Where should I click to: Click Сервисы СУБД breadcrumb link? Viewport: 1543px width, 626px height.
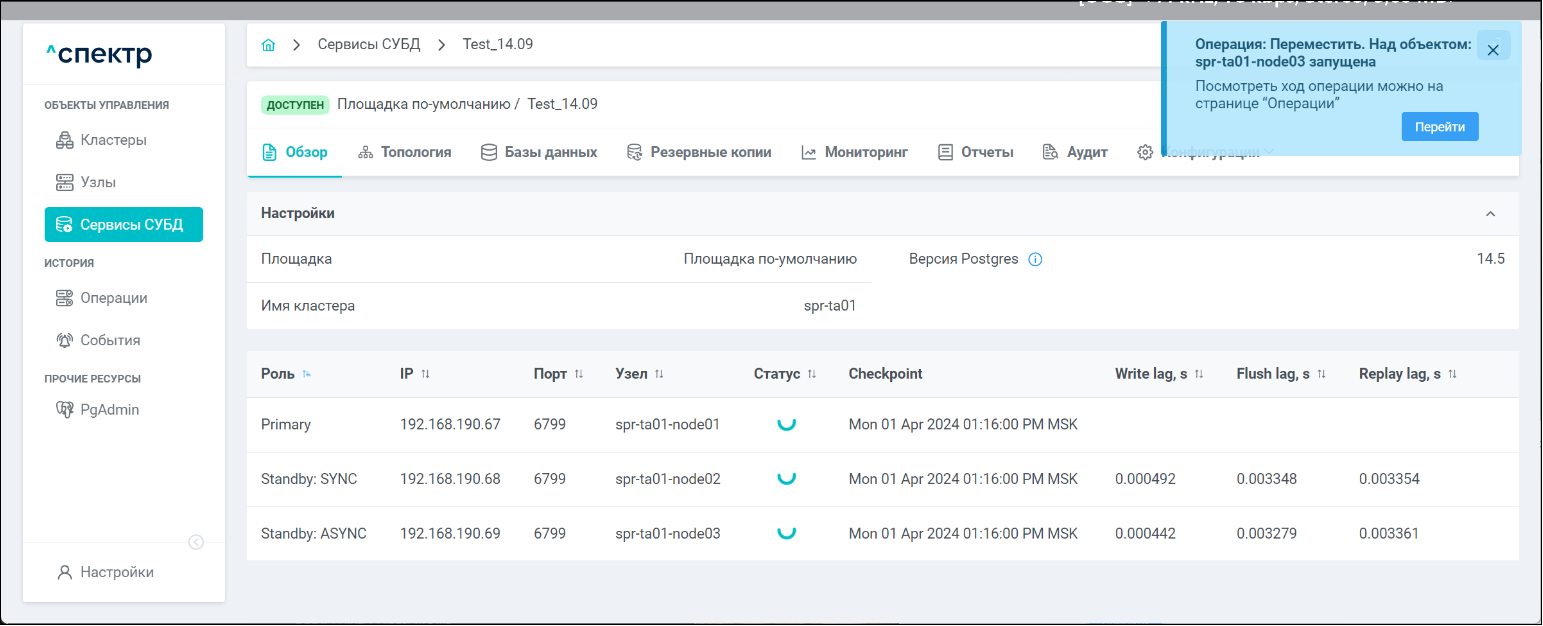369,45
